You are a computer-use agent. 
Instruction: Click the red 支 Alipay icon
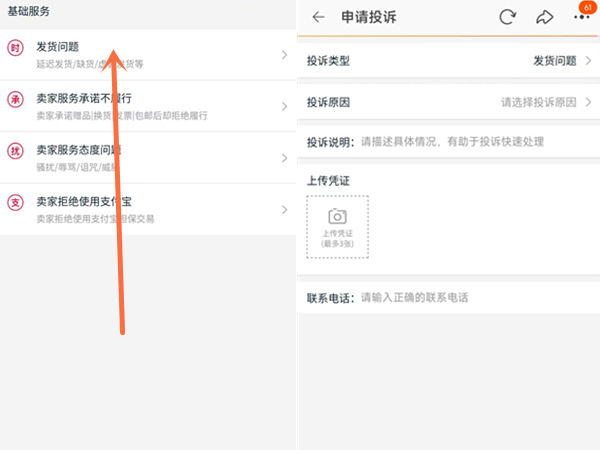point(15,203)
